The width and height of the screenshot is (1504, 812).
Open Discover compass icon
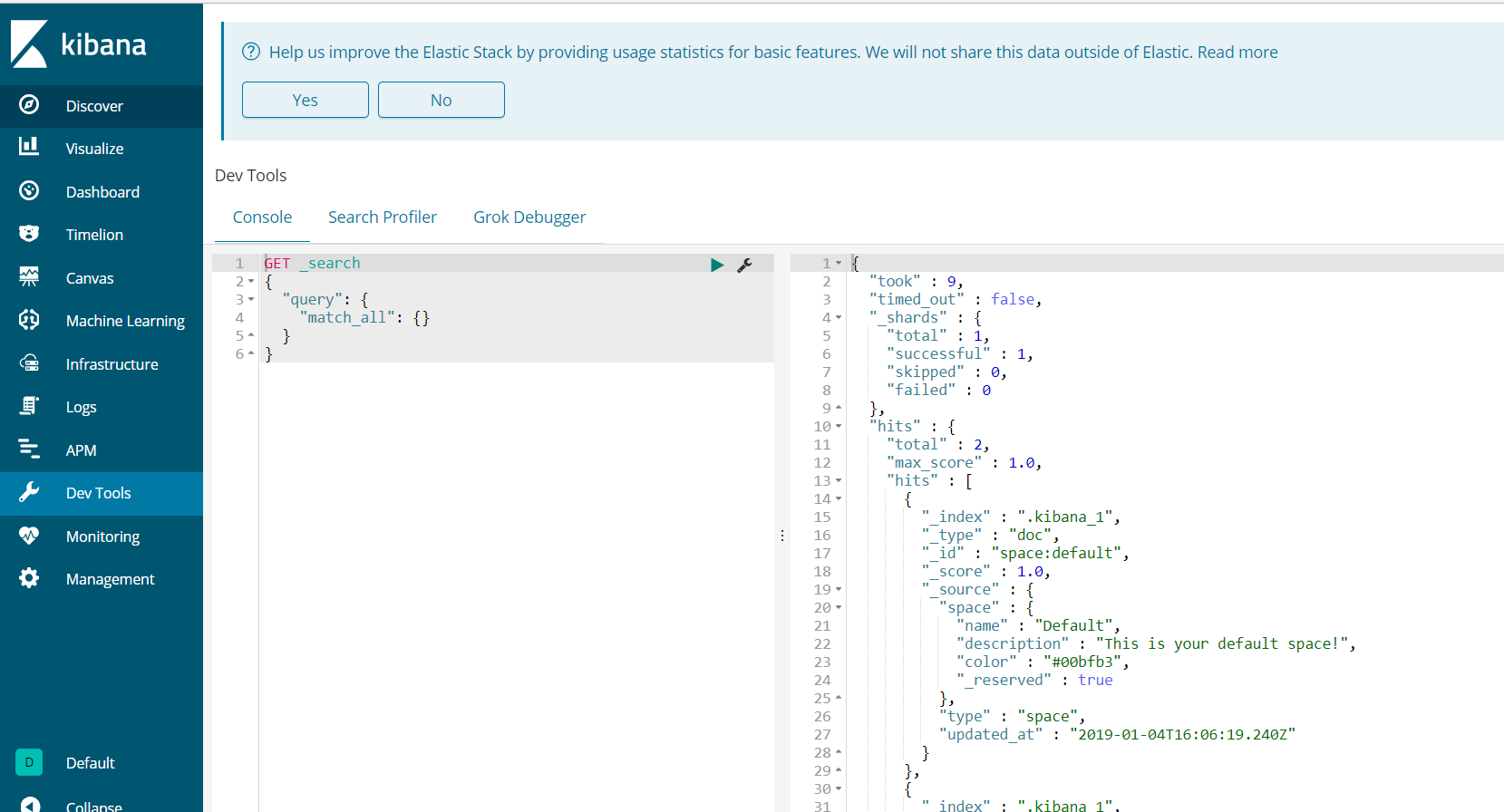[29, 105]
